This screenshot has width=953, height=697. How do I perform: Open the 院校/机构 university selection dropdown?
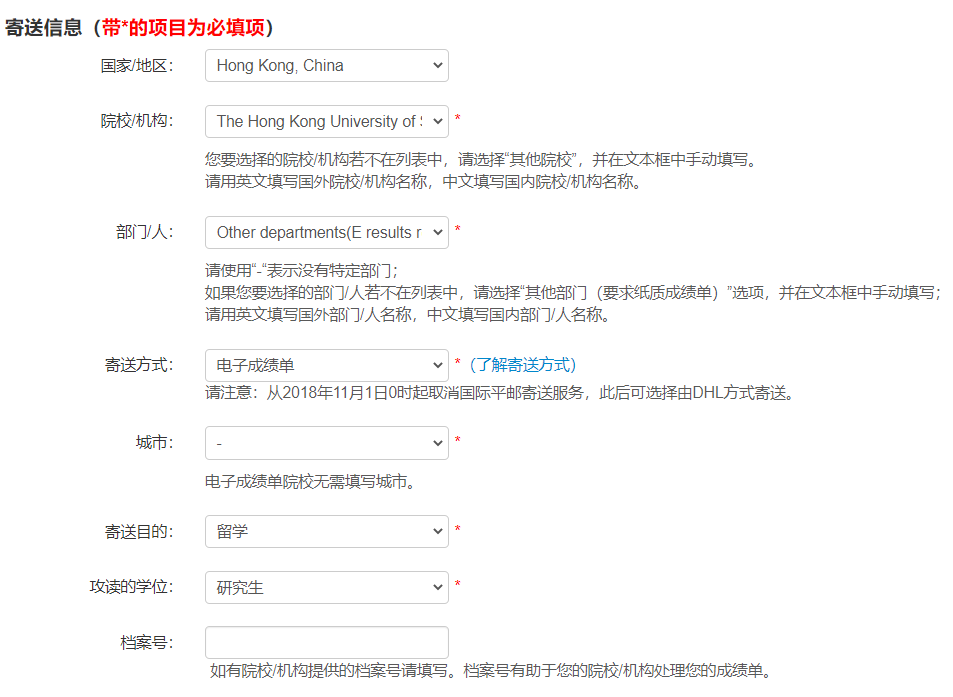pyautogui.click(x=326, y=122)
